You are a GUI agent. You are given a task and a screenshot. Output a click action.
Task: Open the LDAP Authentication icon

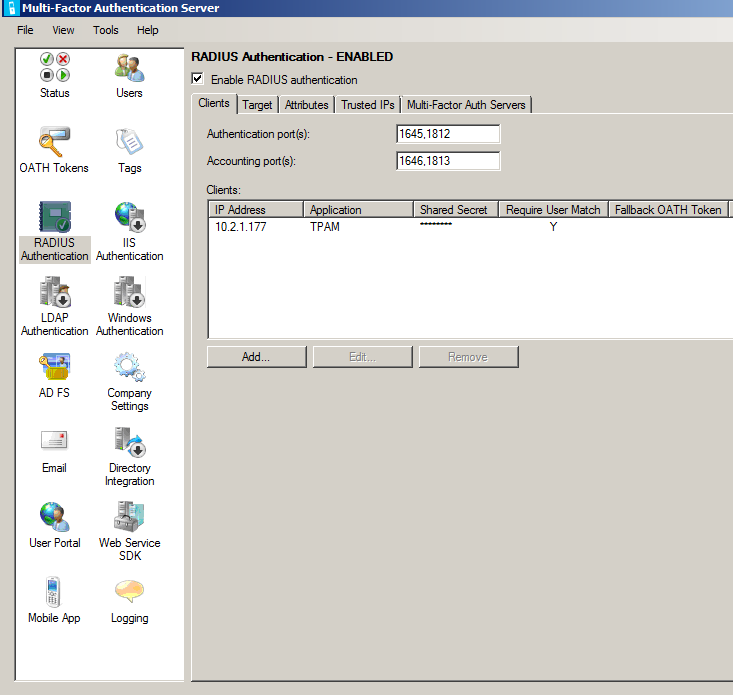[55, 291]
